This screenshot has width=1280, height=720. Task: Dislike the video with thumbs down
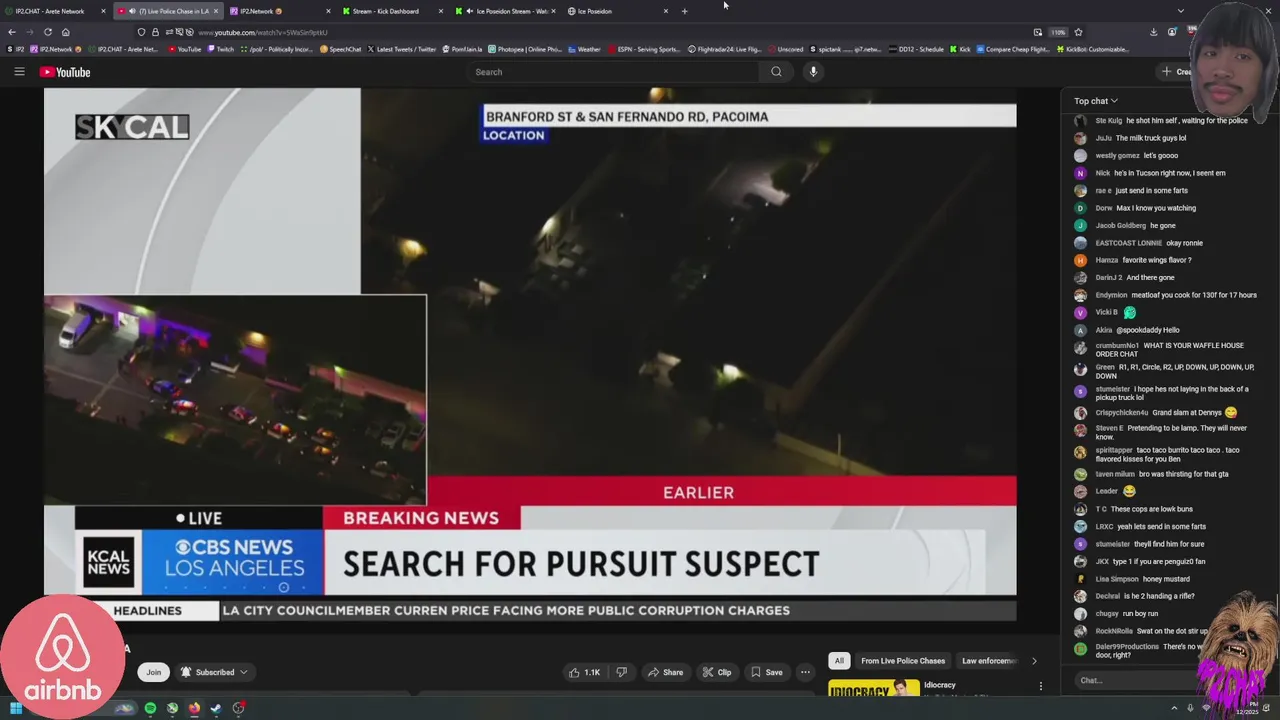(x=621, y=672)
